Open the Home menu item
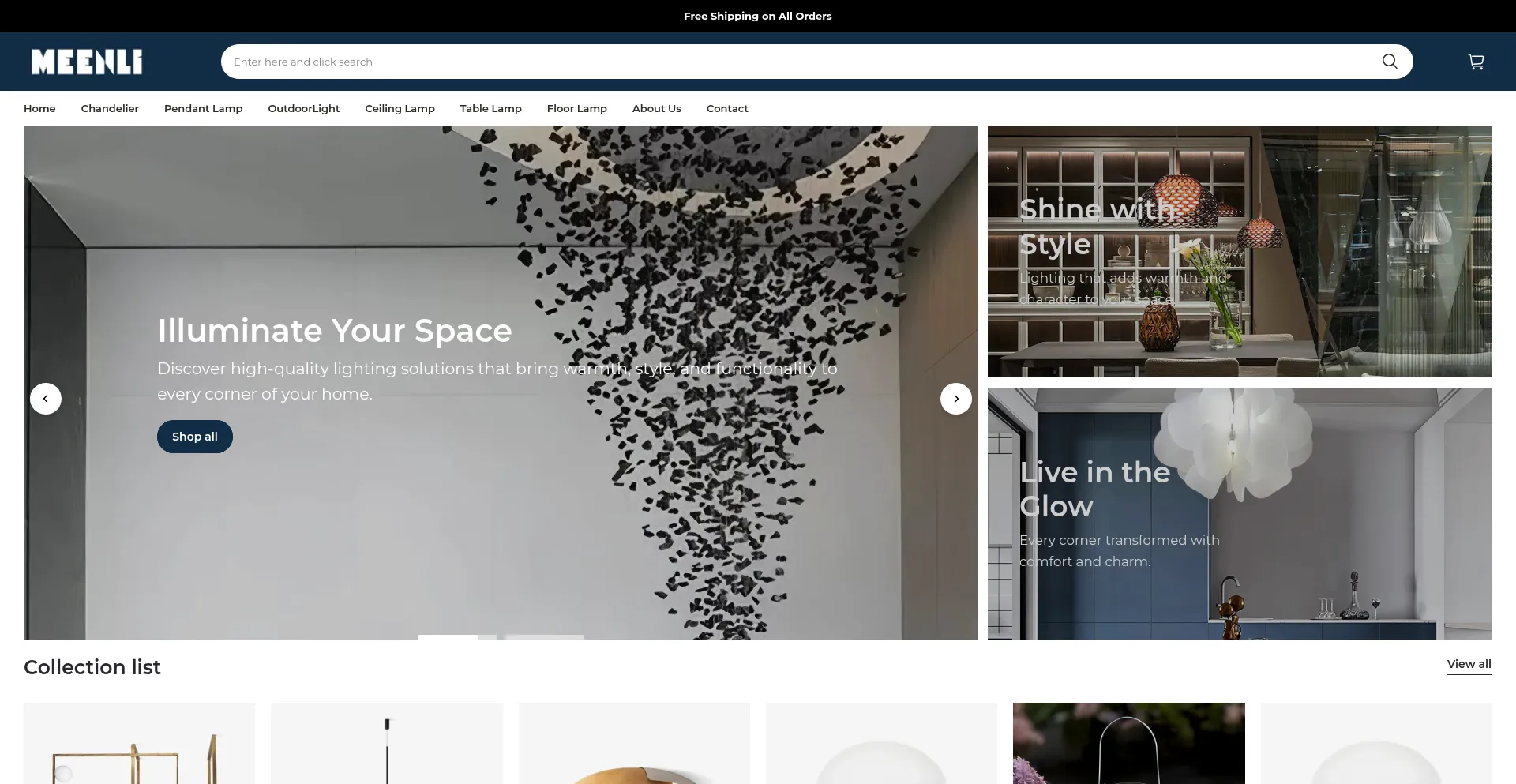 pyautogui.click(x=39, y=109)
